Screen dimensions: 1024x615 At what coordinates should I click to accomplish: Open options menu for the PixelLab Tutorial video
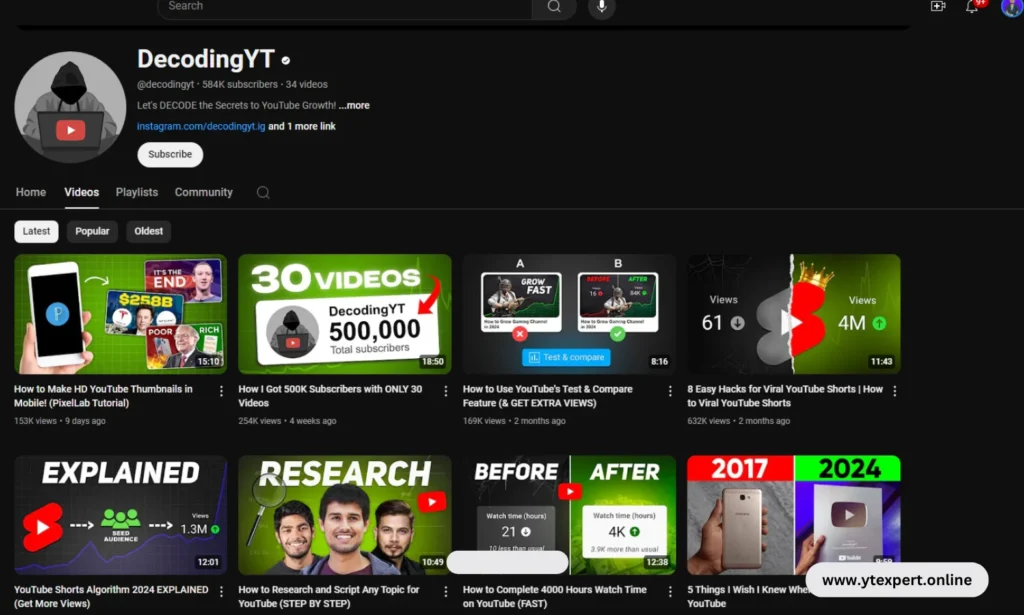222,392
